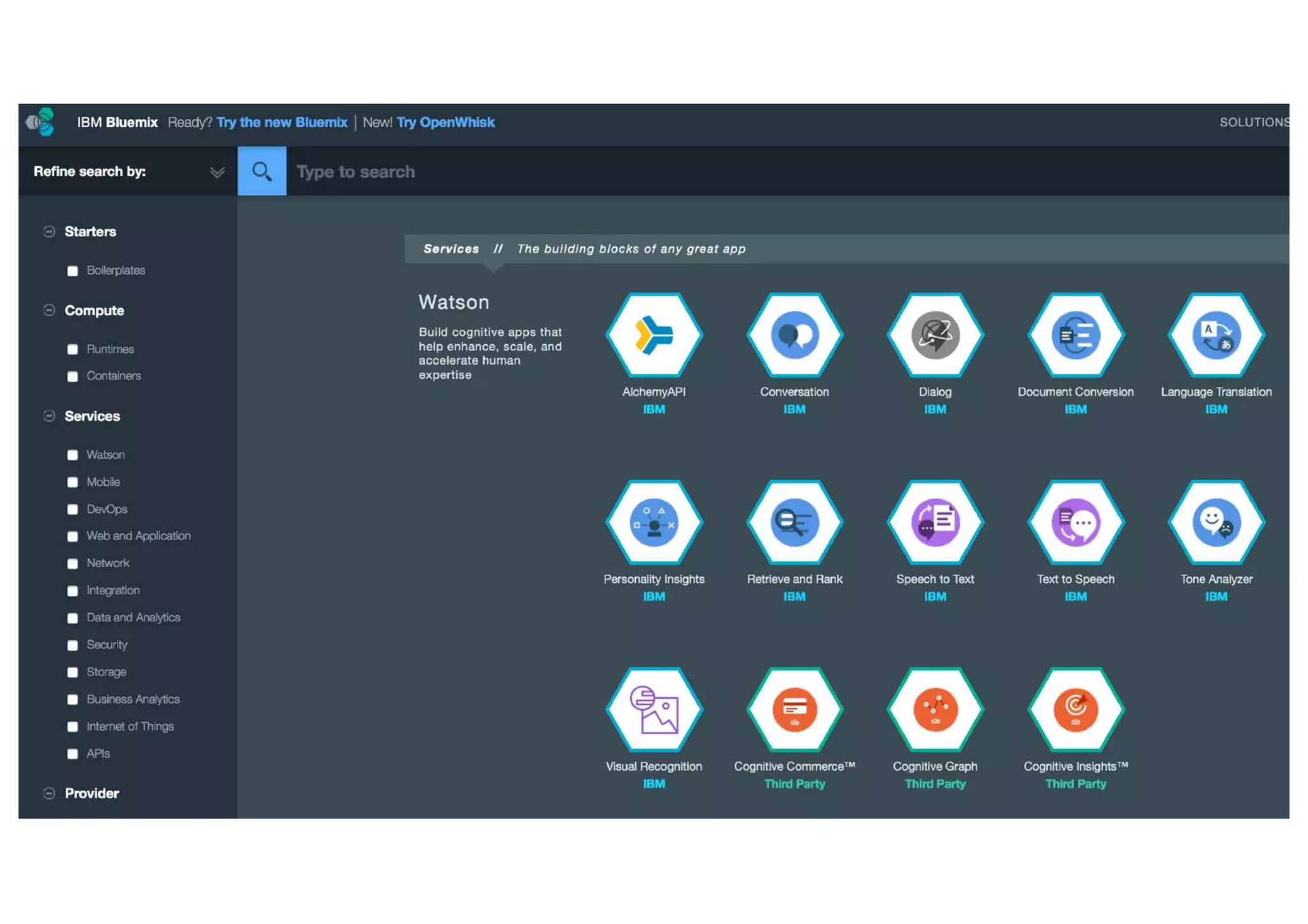This screenshot has width=1308, height=924.
Task: Open the Speech to Text icon
Action: tap(934, 522)
